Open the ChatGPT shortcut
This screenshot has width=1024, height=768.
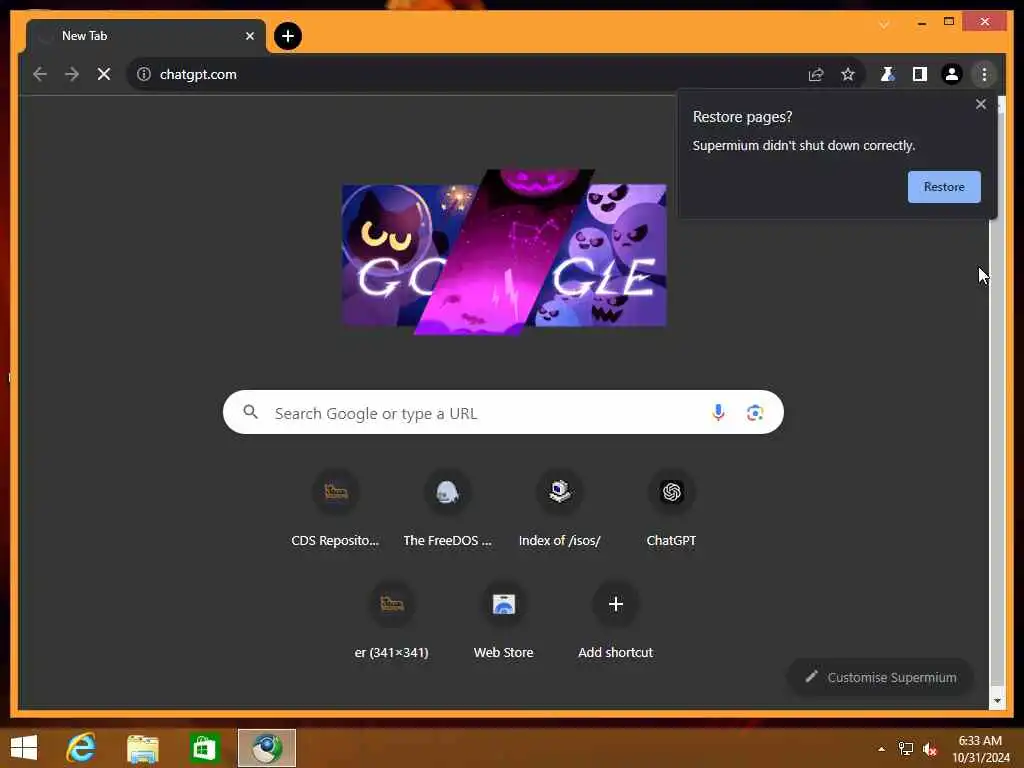click(x=671, y=509)
